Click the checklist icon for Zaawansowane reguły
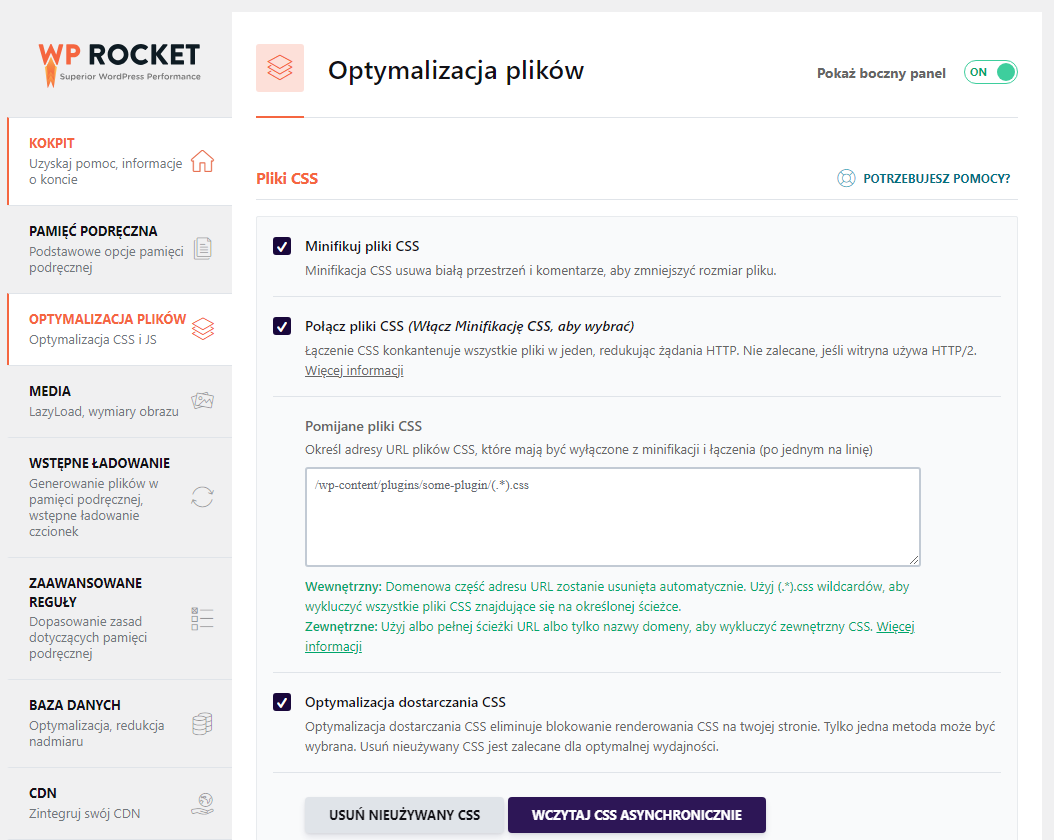The image size is (1054, 840). [202, 618]
